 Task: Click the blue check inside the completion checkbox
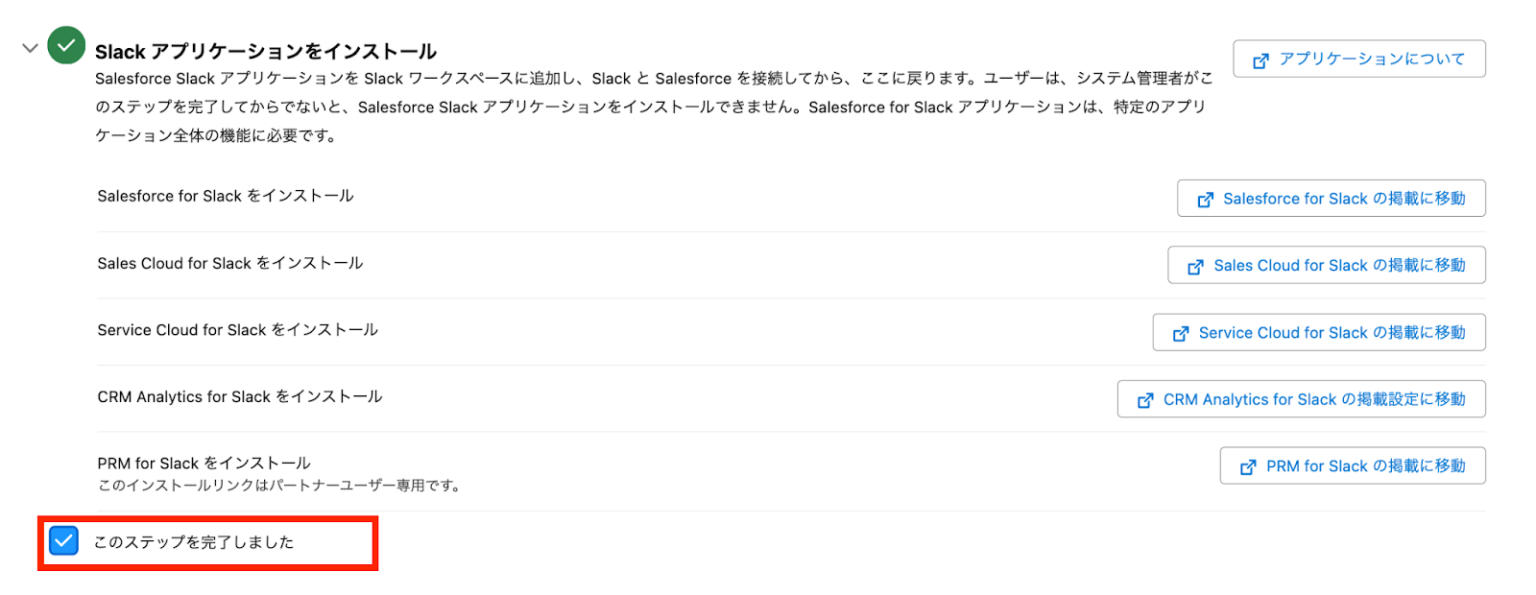[64, 541]
